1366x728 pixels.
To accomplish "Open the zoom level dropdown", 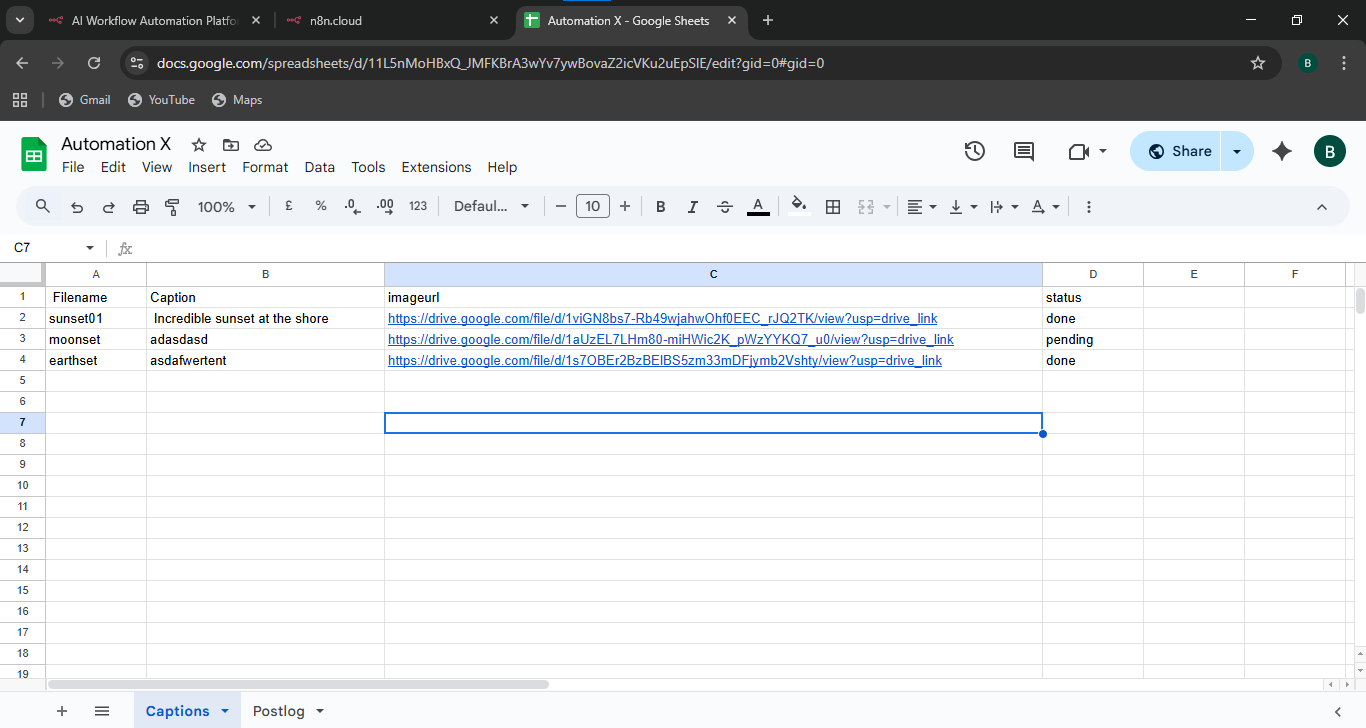I will pyautogui.click(x=225, y=206).
